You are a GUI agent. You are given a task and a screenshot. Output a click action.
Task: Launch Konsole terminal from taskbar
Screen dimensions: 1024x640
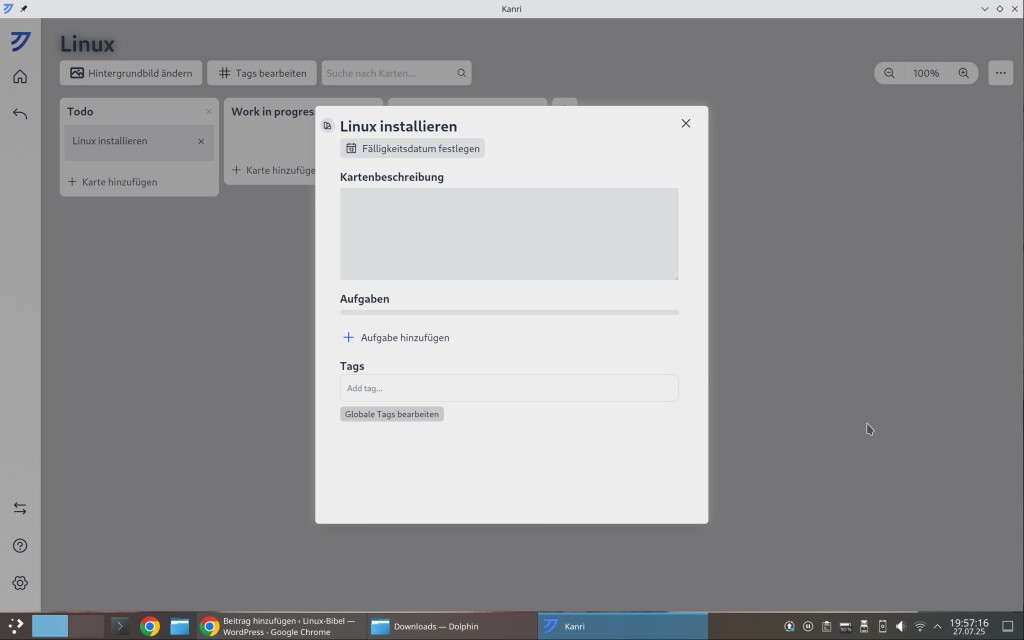click(x=120, y=626)
